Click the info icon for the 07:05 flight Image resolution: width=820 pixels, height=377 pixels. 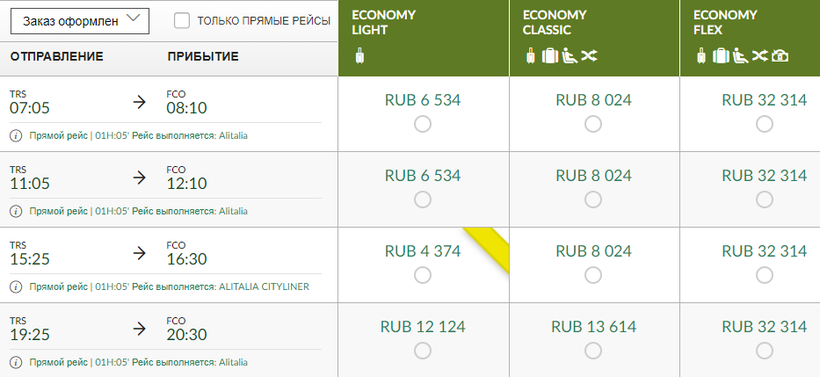[16, 136]
